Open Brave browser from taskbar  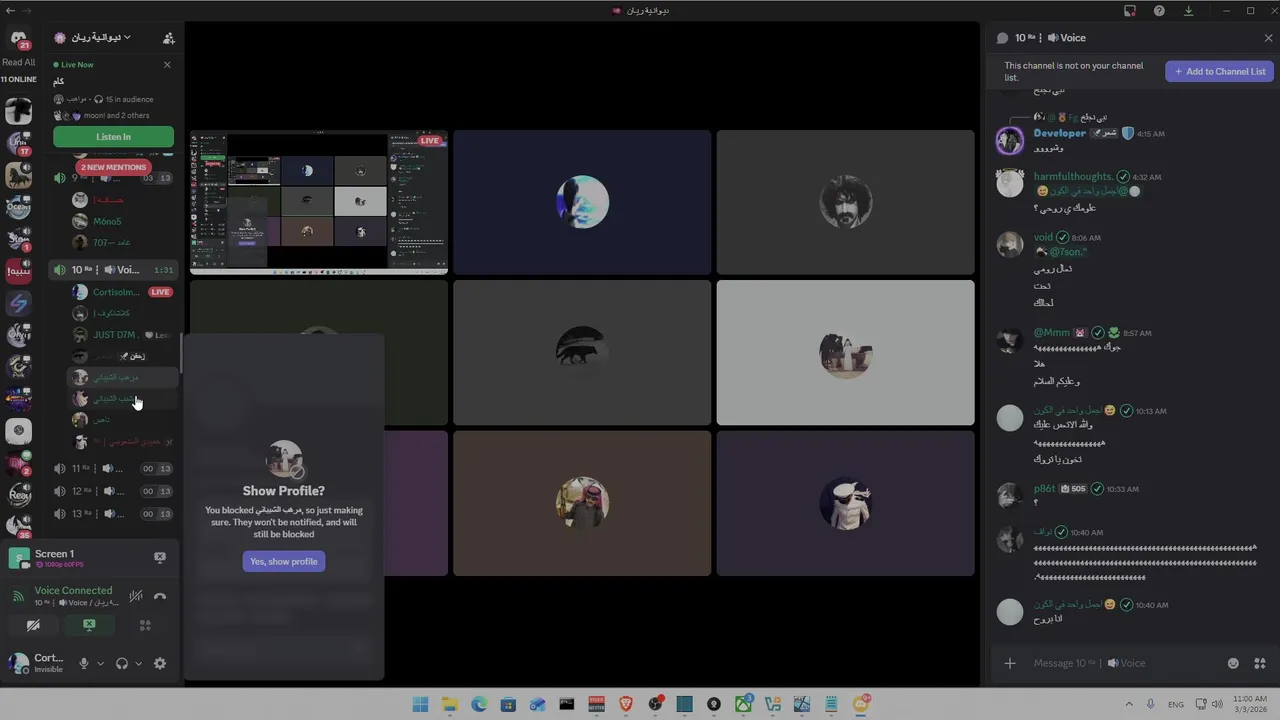626,704
